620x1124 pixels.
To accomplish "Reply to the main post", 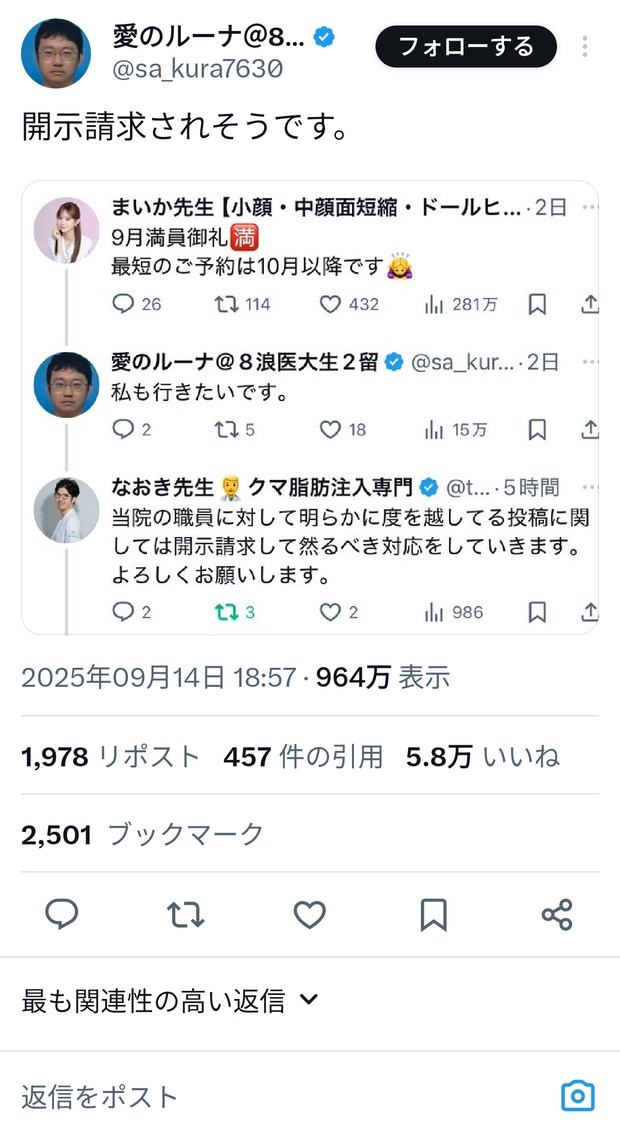I will coord(62,914).
